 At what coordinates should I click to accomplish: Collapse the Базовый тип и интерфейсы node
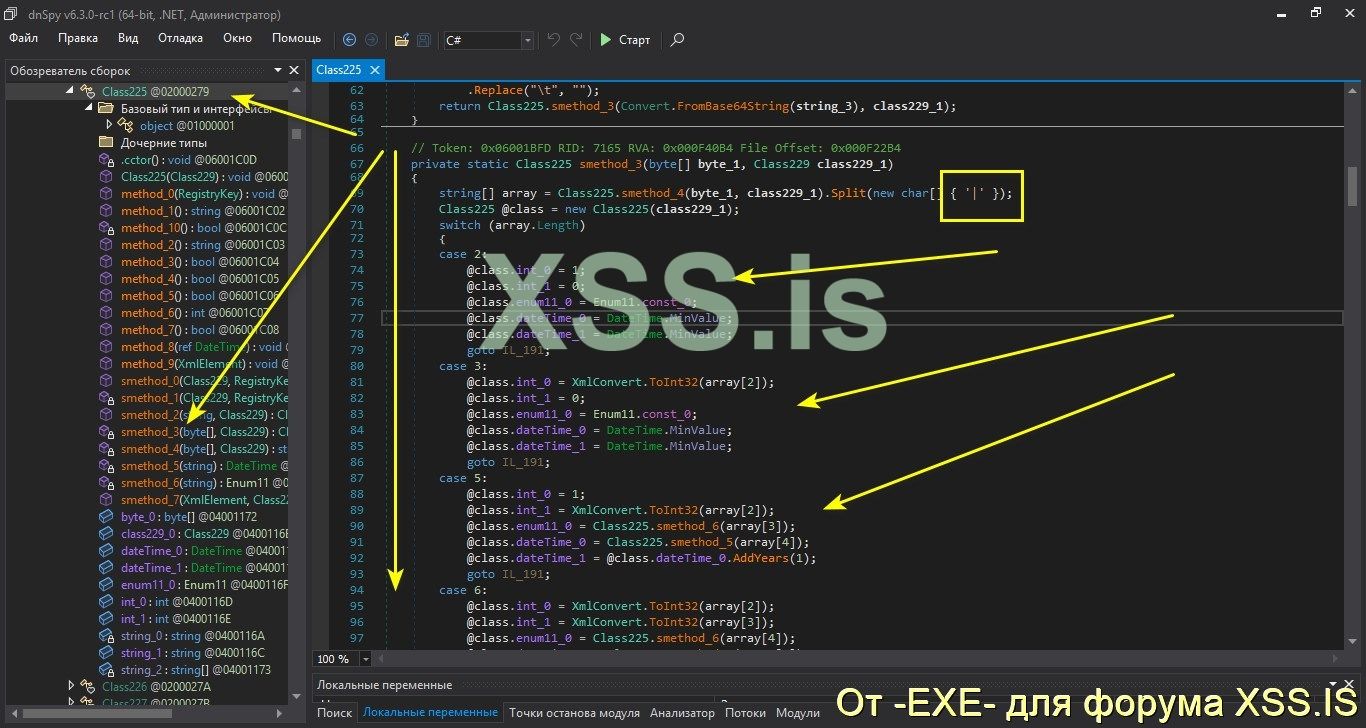tap(88, 108)
